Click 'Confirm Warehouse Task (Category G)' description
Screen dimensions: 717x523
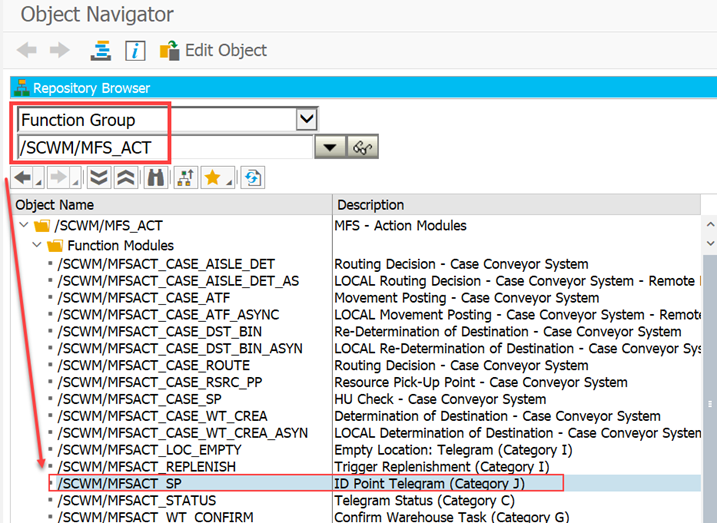(x=452, y=517)
